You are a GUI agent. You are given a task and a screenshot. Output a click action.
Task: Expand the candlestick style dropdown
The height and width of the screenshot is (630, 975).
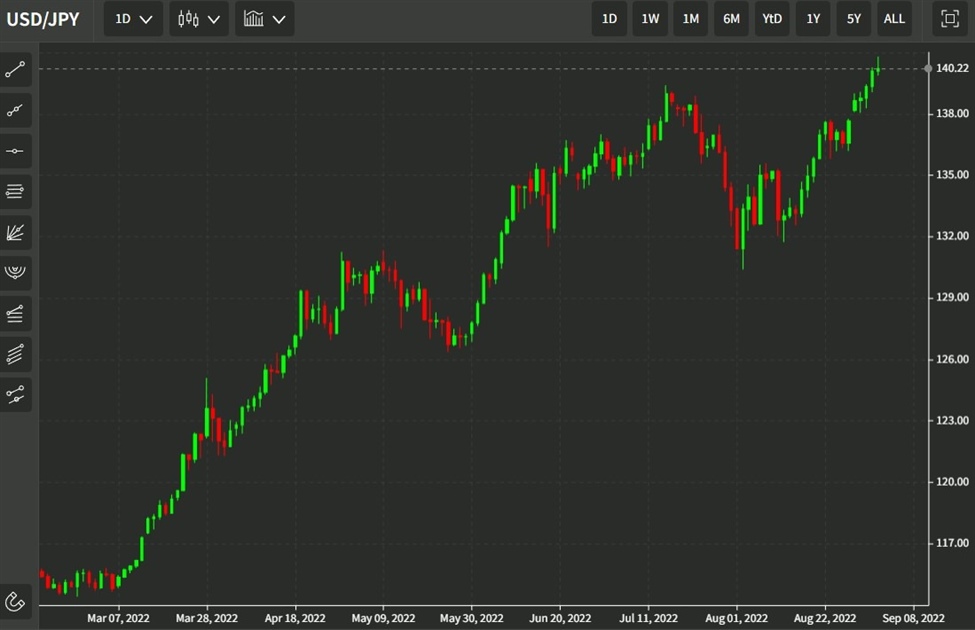pyautogui.click(x=197, y=18)
